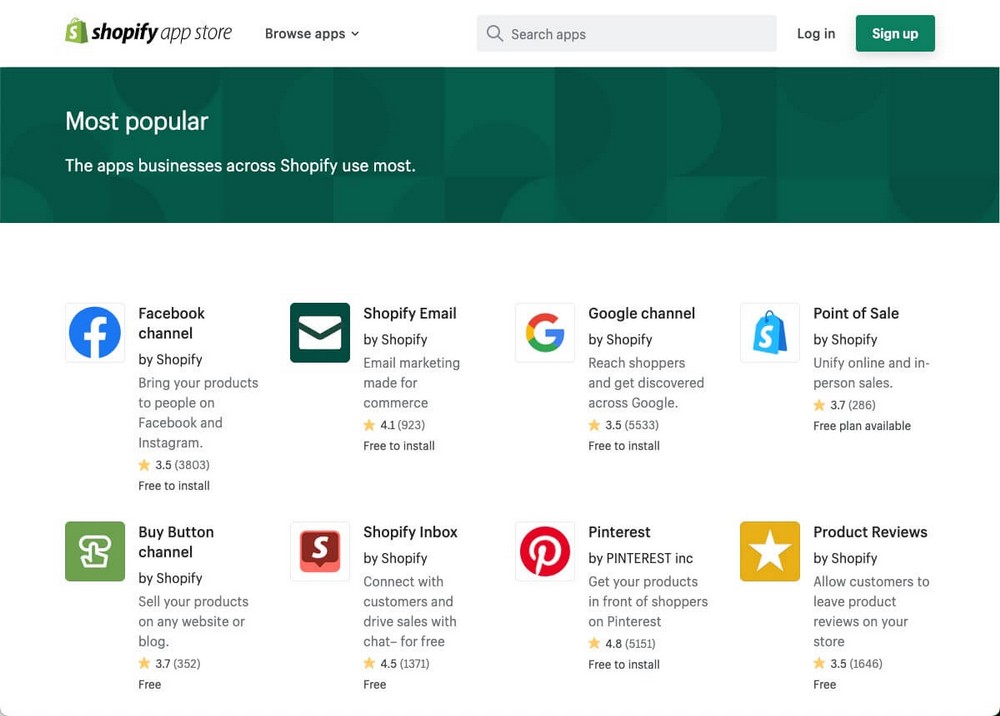Image resolution: width=1000 pixels, height=716 pixels.
Task: Open the Buy Button channel icon
Action: point(95,552)
